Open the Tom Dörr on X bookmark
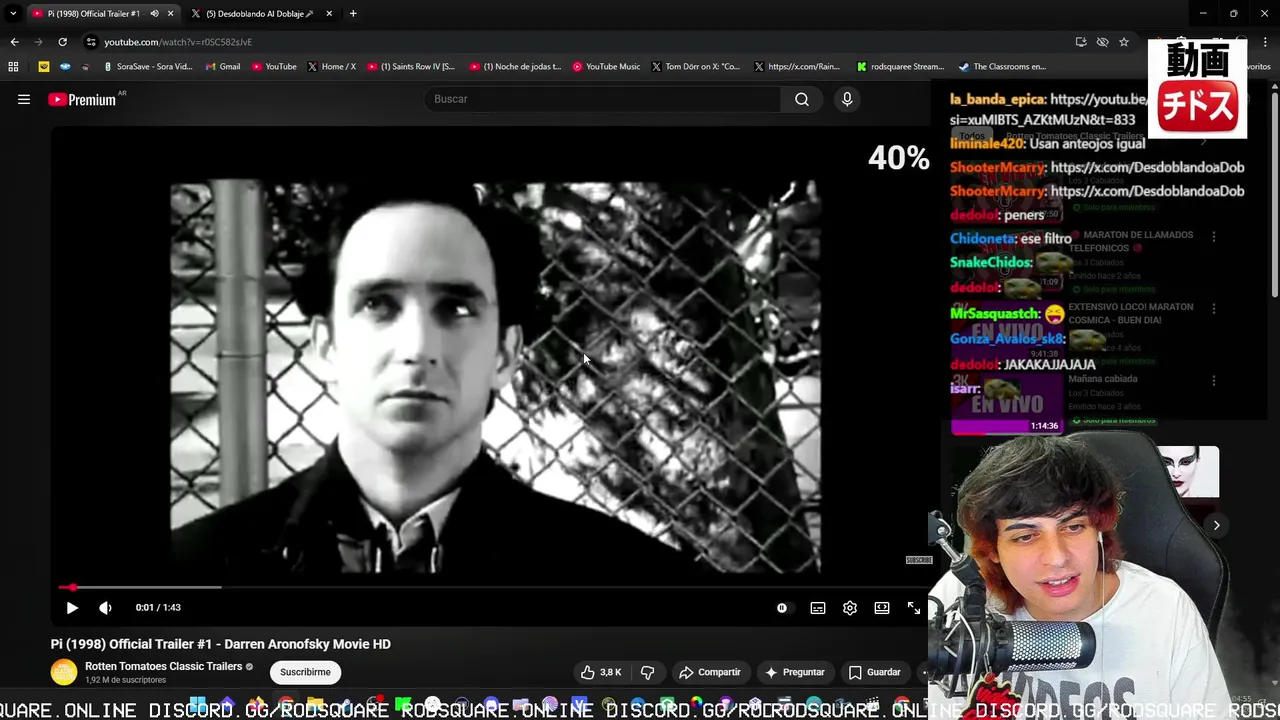Screen dimensions: 1280x720 (x=695, y=67)
